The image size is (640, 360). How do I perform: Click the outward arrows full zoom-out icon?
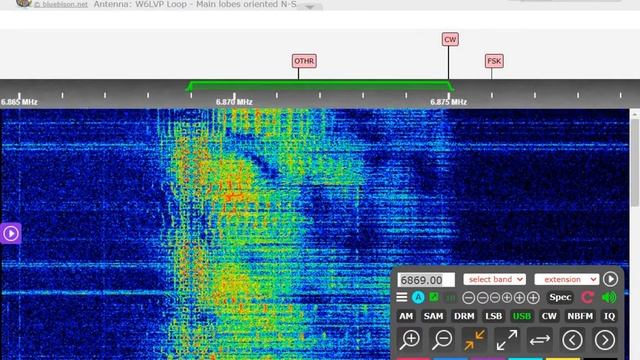[x=507, y=340]
